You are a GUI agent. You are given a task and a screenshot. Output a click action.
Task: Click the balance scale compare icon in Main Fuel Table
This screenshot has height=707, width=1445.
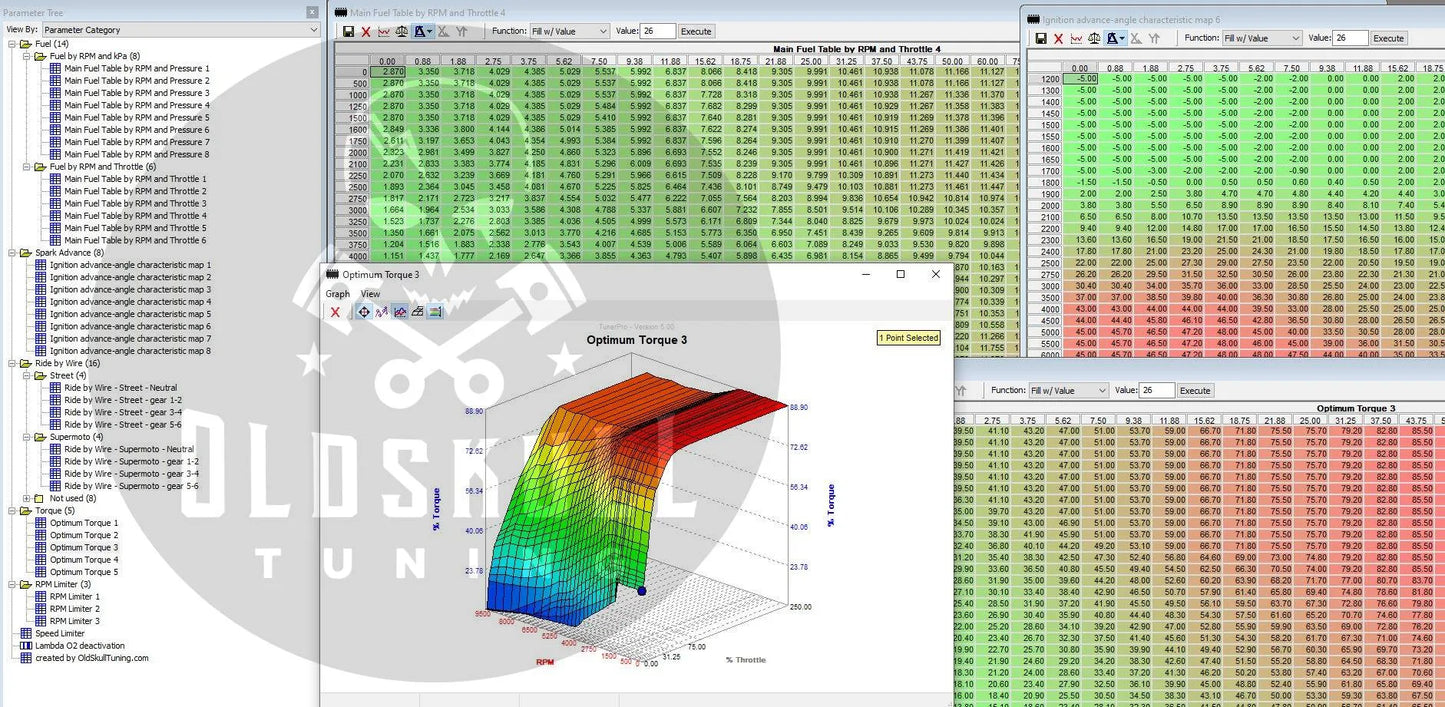tap(402, 32)
